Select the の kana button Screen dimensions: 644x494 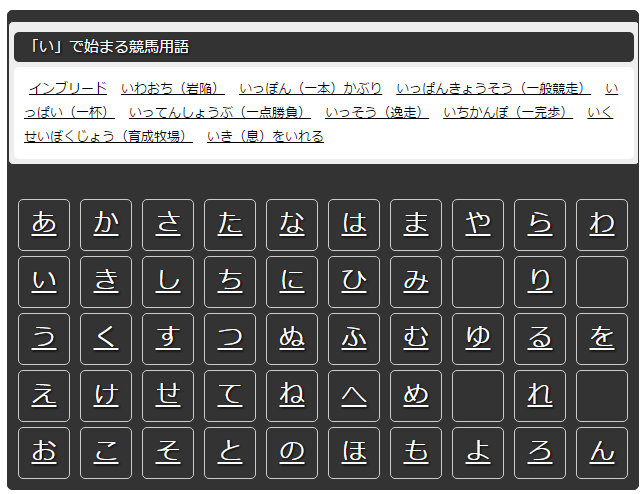tap(292, 453)
